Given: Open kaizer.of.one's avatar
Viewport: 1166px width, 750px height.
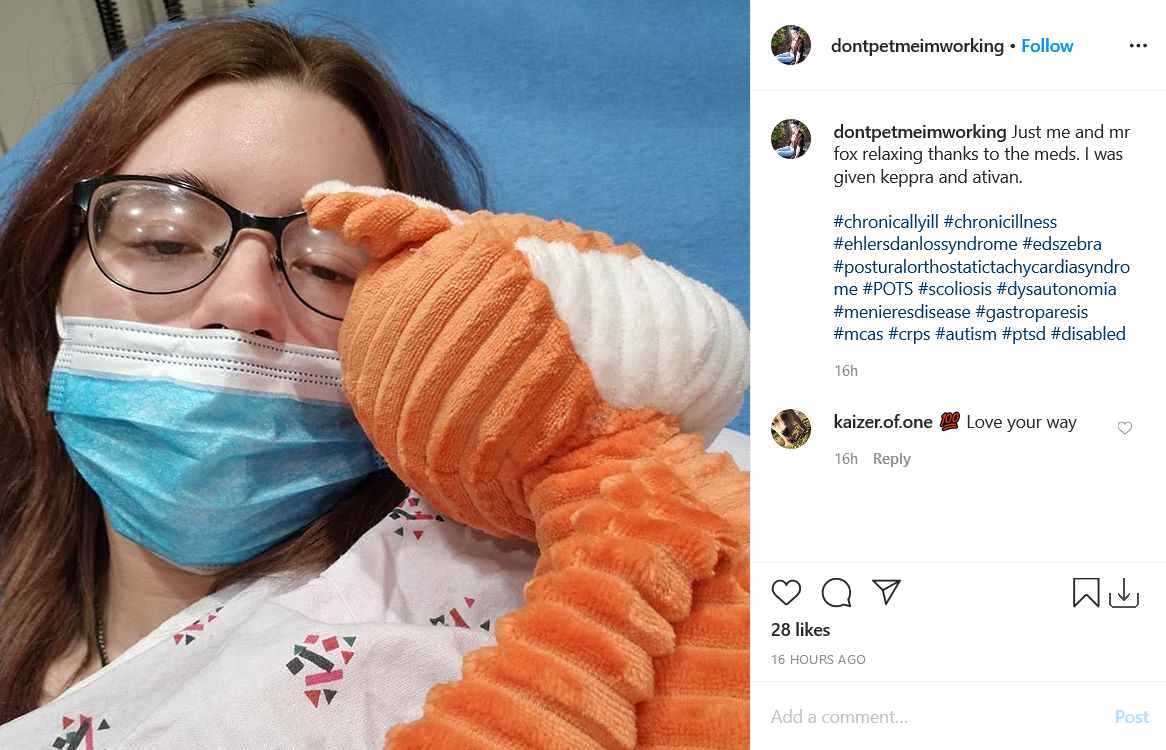Looking at the screenshot, I should 790,429.
